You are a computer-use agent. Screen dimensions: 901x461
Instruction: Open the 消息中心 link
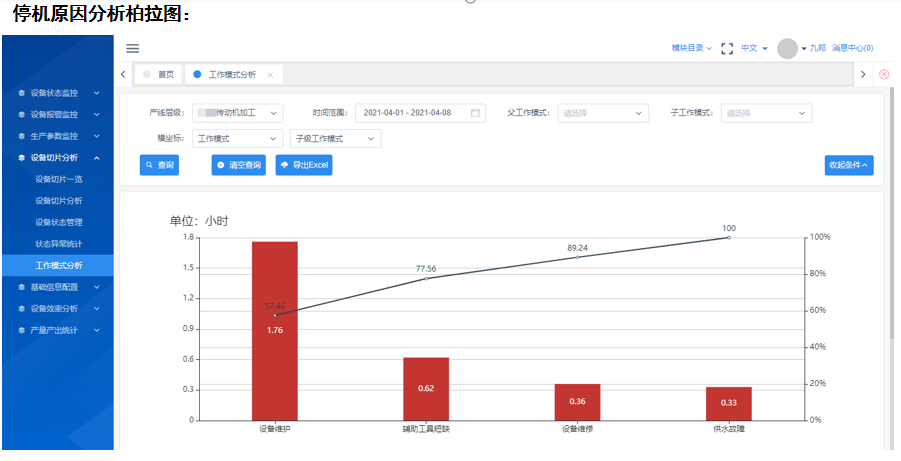(x=852, y=48)
